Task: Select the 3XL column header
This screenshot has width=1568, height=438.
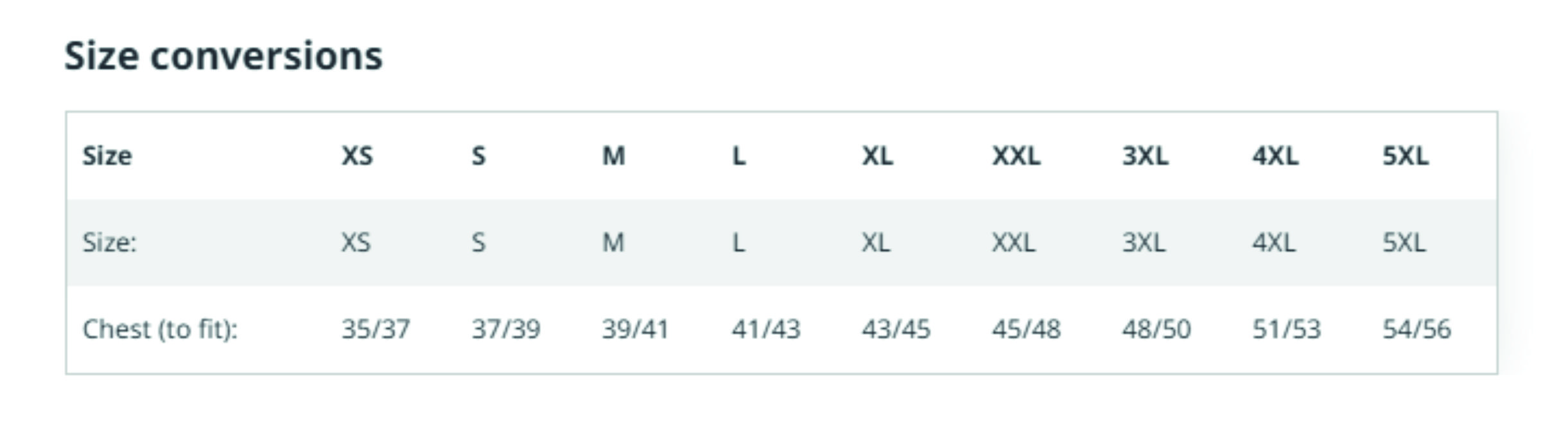Action: coord(1145,156)
